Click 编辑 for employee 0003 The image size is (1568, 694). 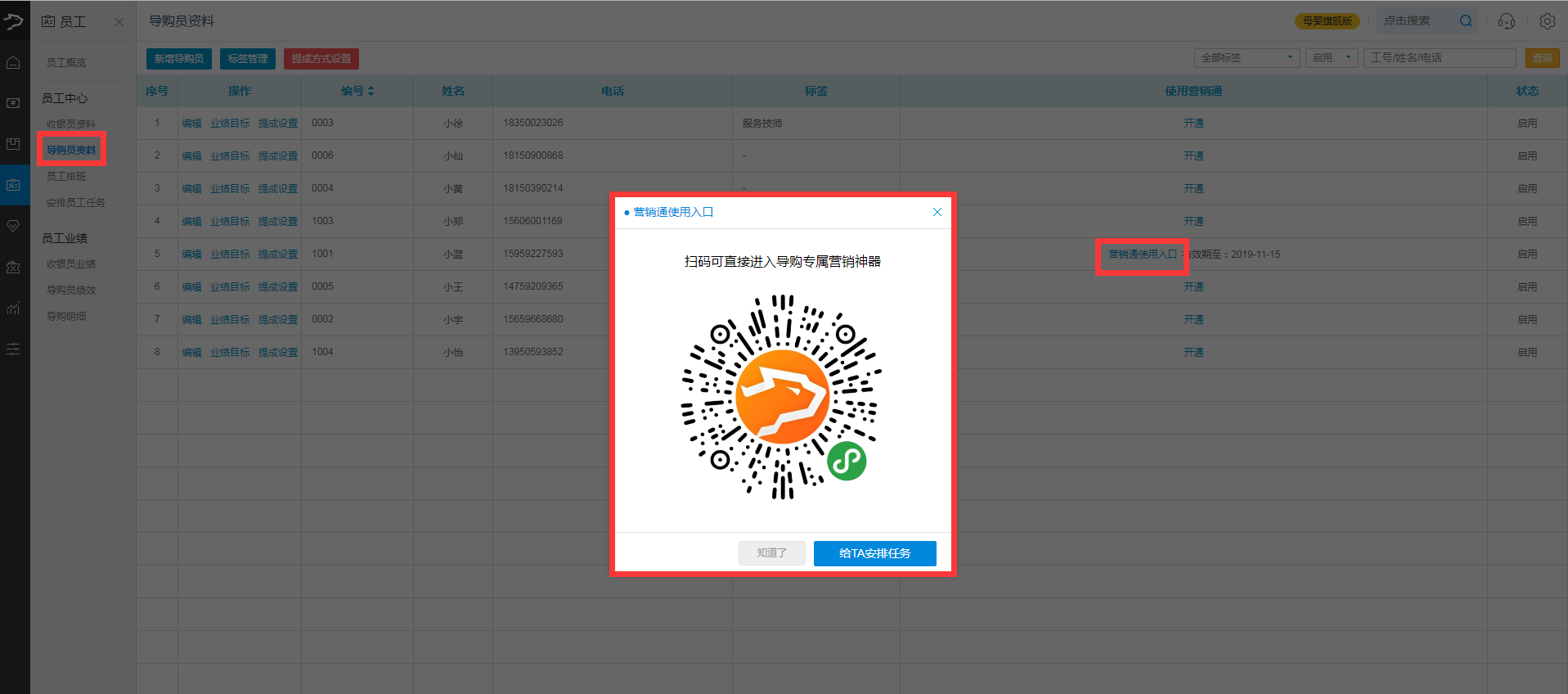click(191, 124)
